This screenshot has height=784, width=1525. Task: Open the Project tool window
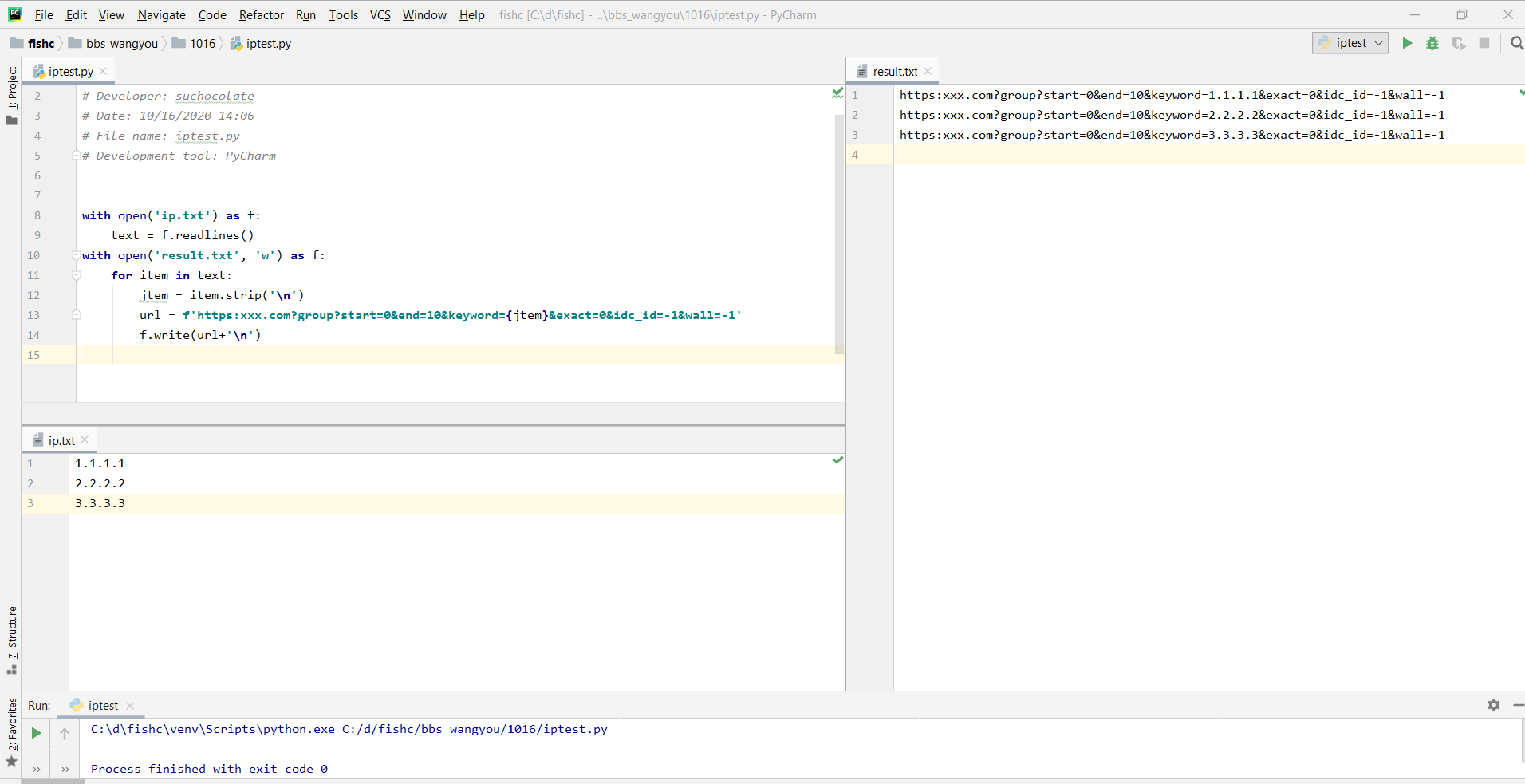11,95
